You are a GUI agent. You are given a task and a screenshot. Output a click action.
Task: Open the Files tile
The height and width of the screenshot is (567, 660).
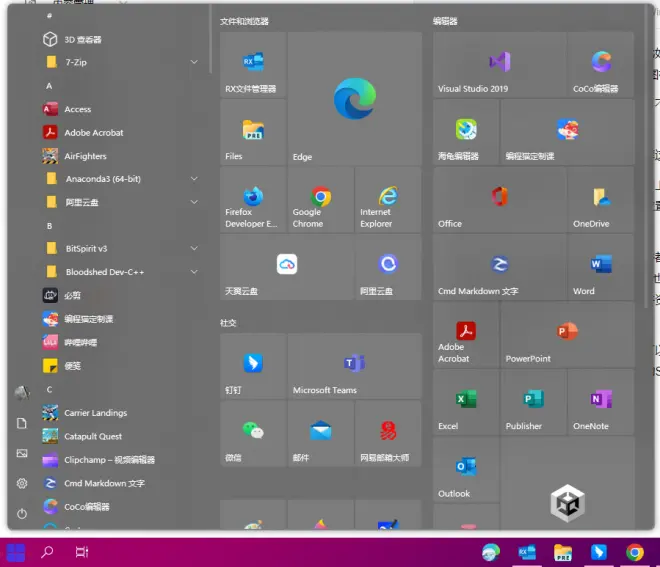(253, 132)
